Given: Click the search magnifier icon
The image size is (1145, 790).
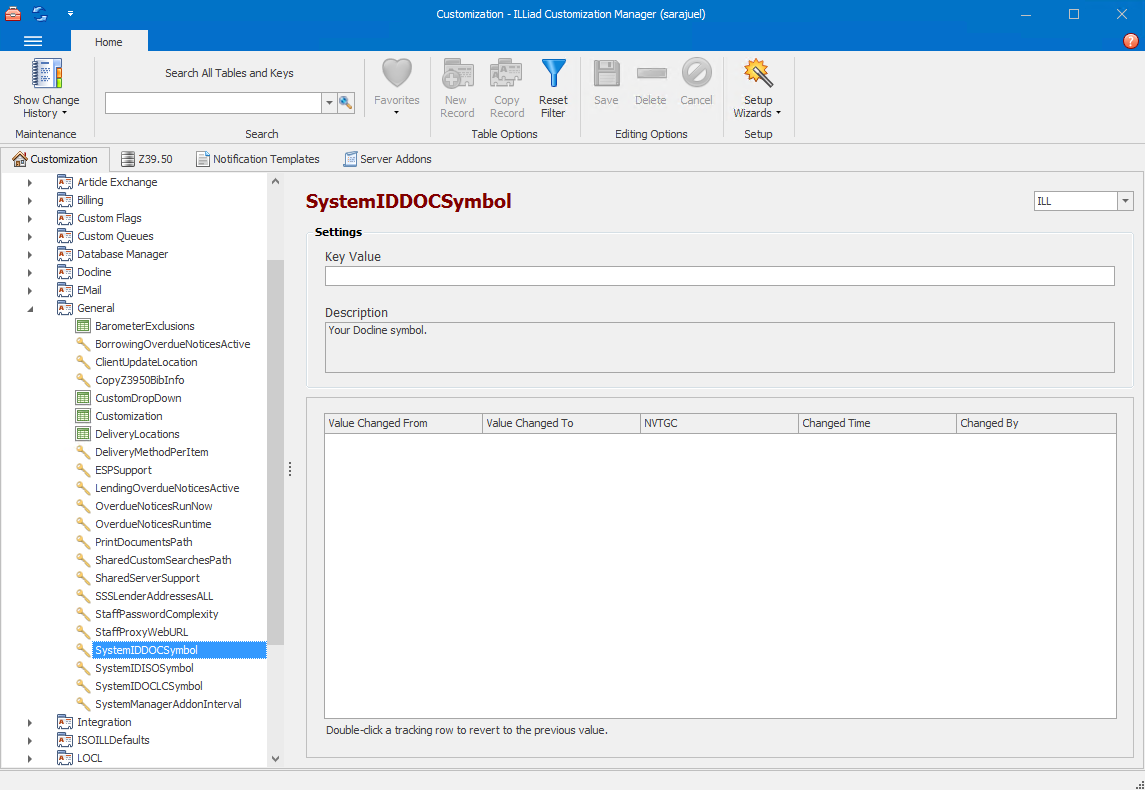Looking at the screenshot, I should coord(346,103).
